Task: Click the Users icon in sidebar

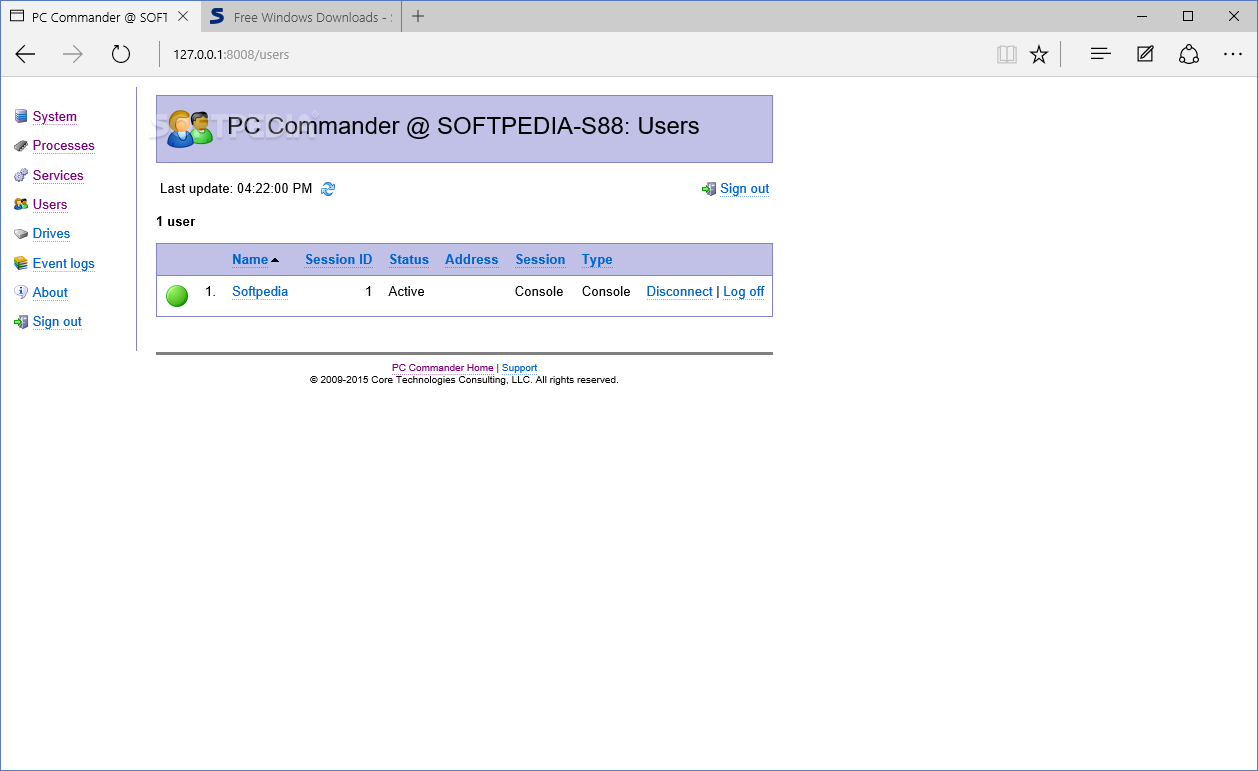Action: click(21, 204)
